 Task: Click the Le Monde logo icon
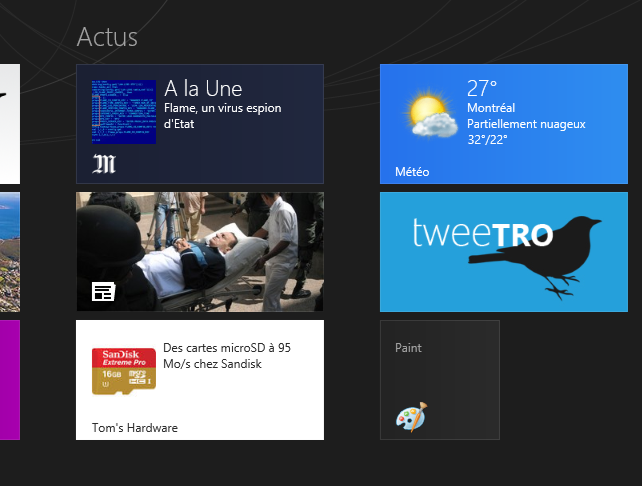105,163
